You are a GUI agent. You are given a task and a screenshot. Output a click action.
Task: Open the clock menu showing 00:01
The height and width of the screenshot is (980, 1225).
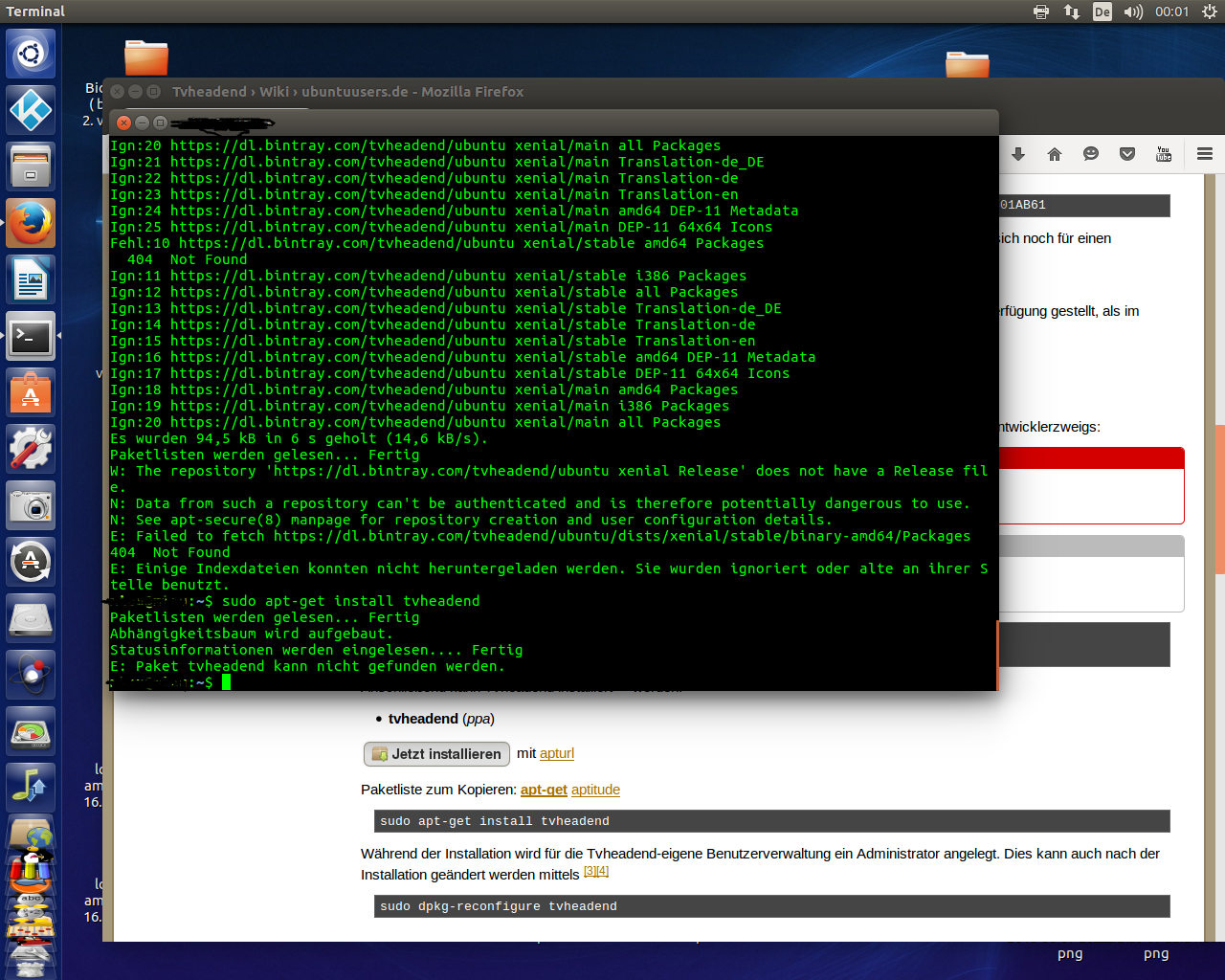1171,11
